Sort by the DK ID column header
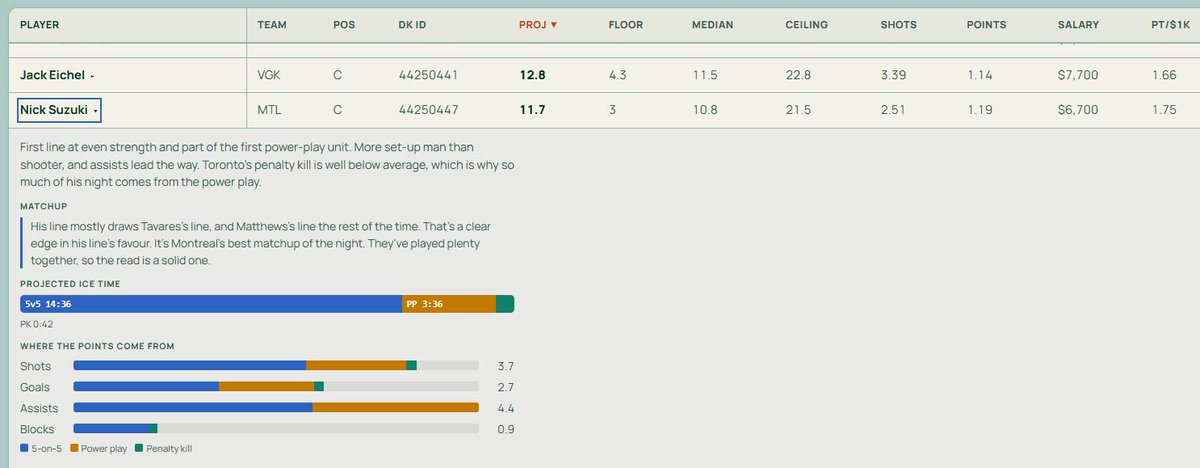Viewport: 1200px width, 468px height. click(413, 24)
